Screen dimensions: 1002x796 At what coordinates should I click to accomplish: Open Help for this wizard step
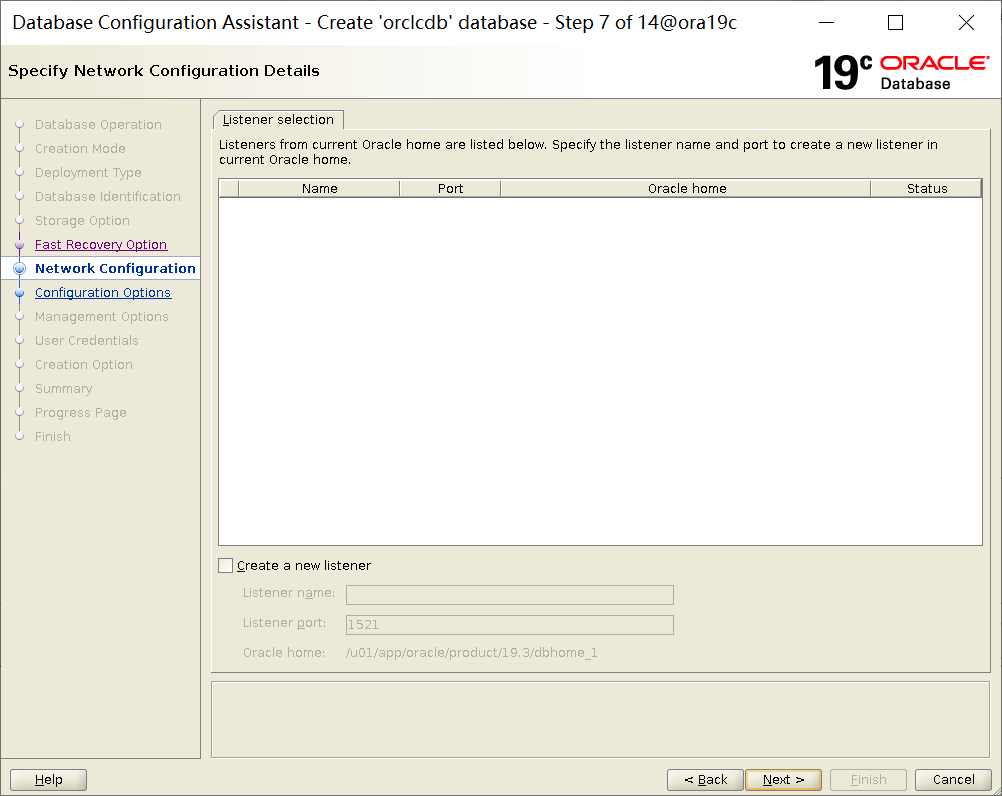[49, 779]
